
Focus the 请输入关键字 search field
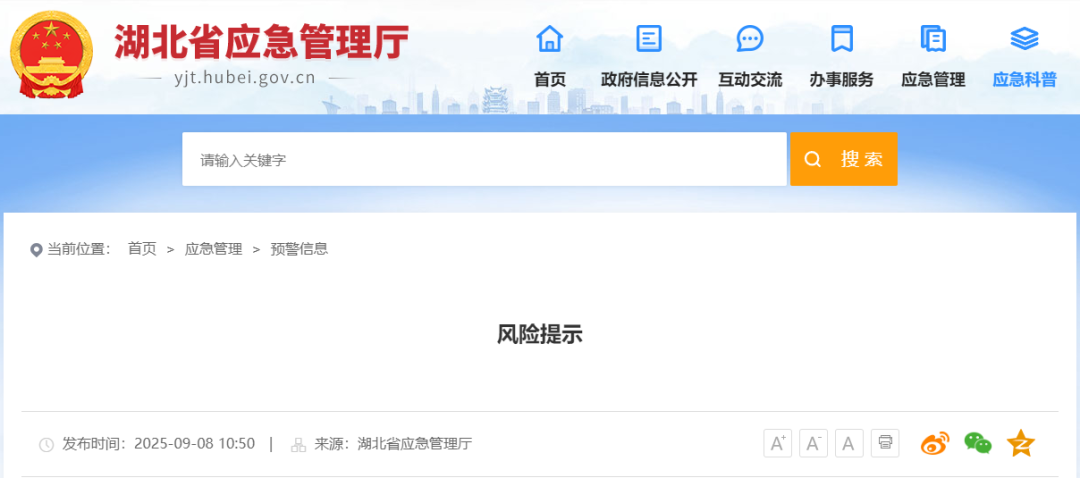pyautogui.click(x=484, y=159)
